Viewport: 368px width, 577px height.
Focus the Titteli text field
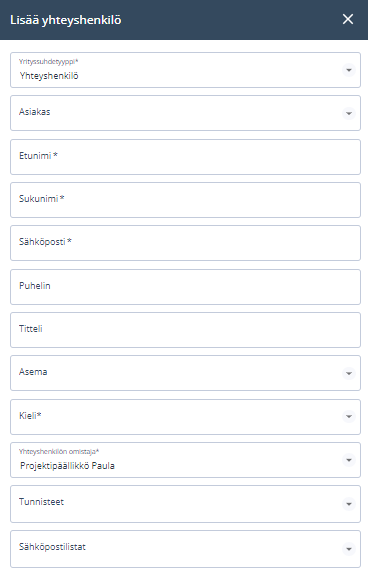click(x=185, y=330)
